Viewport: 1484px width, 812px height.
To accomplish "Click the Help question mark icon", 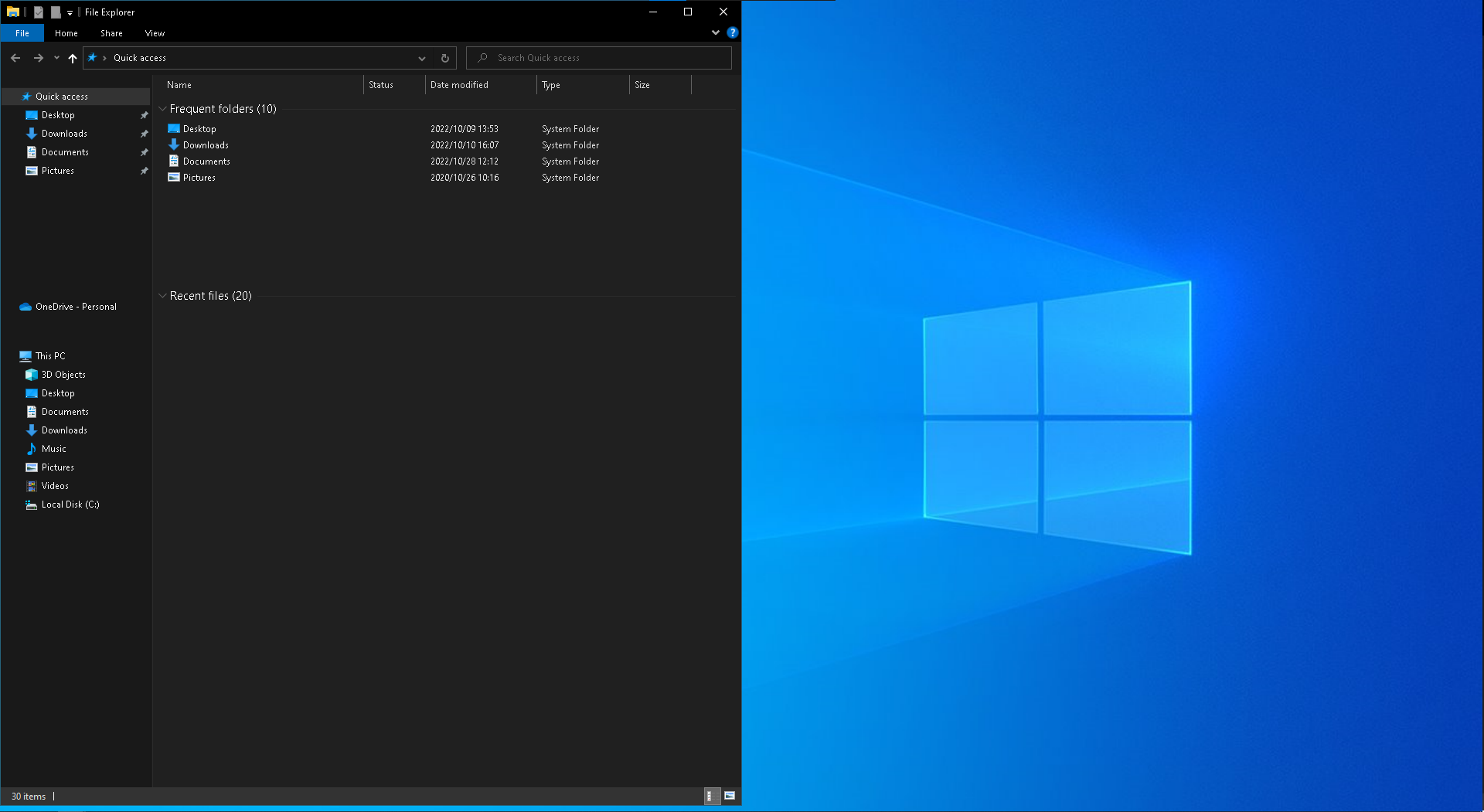I will point(733,32).
